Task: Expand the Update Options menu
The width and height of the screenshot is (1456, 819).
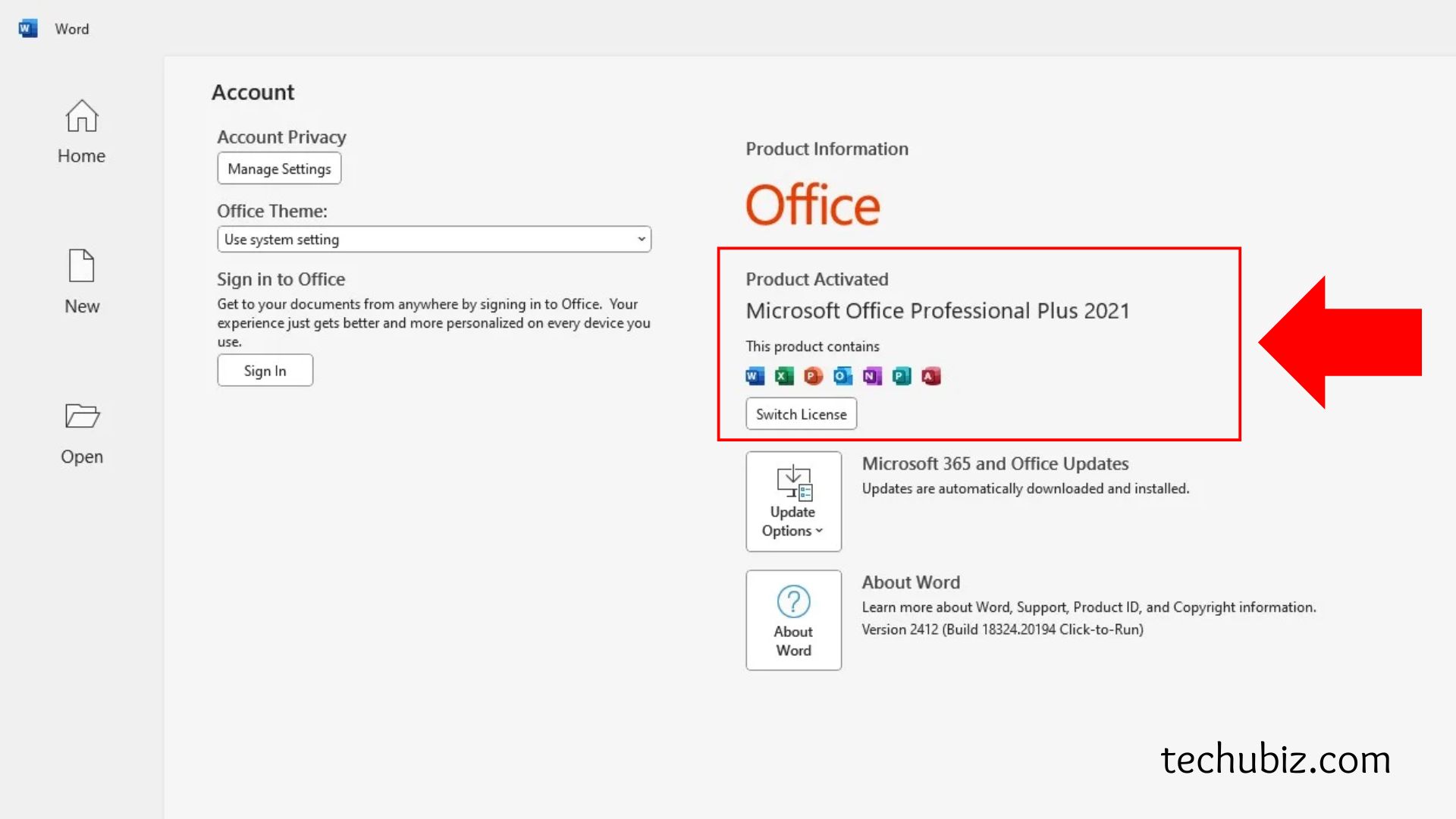Action: coord(793,502)
